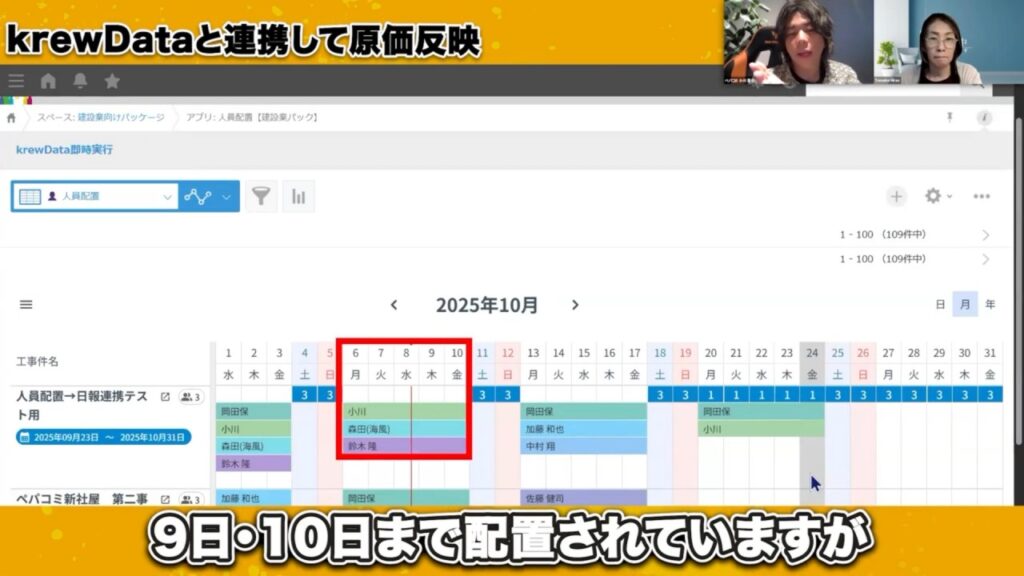Click the pin icon near the top right
This screenshot has height=576, width=1024.
[950, 116]
